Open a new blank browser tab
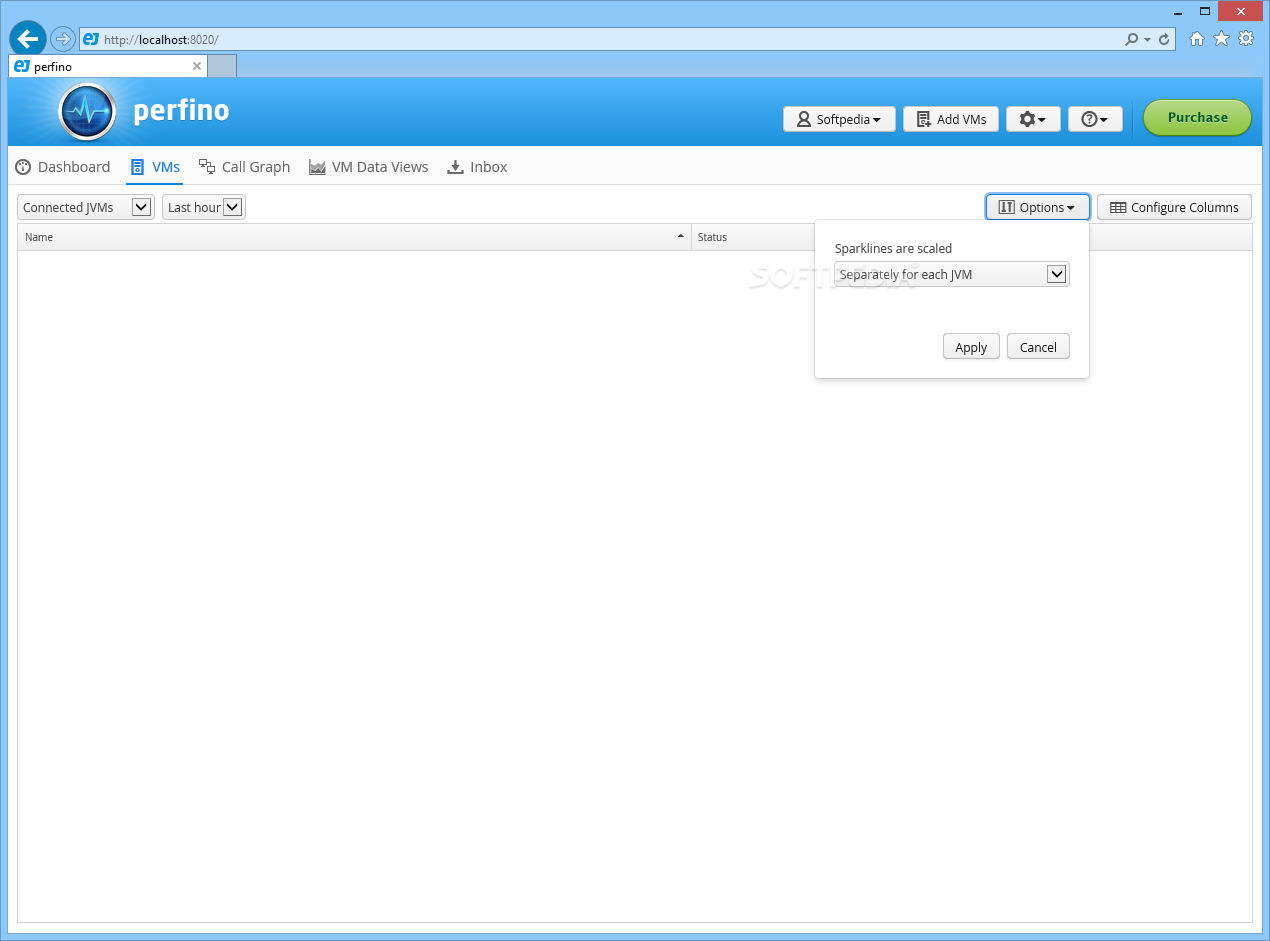1270x941 pixels. click(222, 66)
